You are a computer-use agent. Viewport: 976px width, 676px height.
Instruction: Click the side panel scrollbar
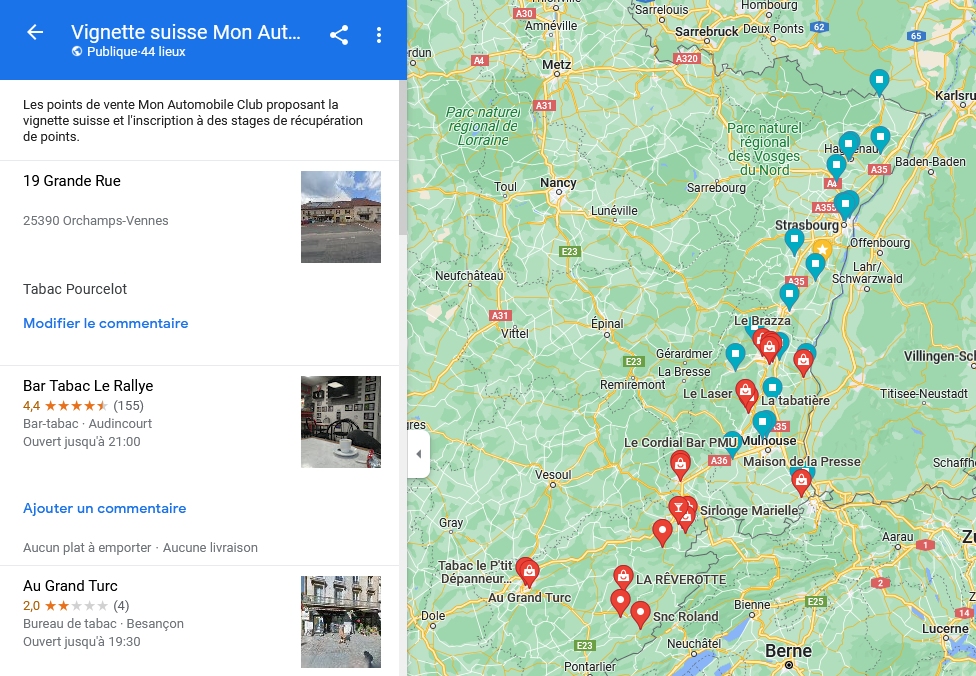[403, 160]
